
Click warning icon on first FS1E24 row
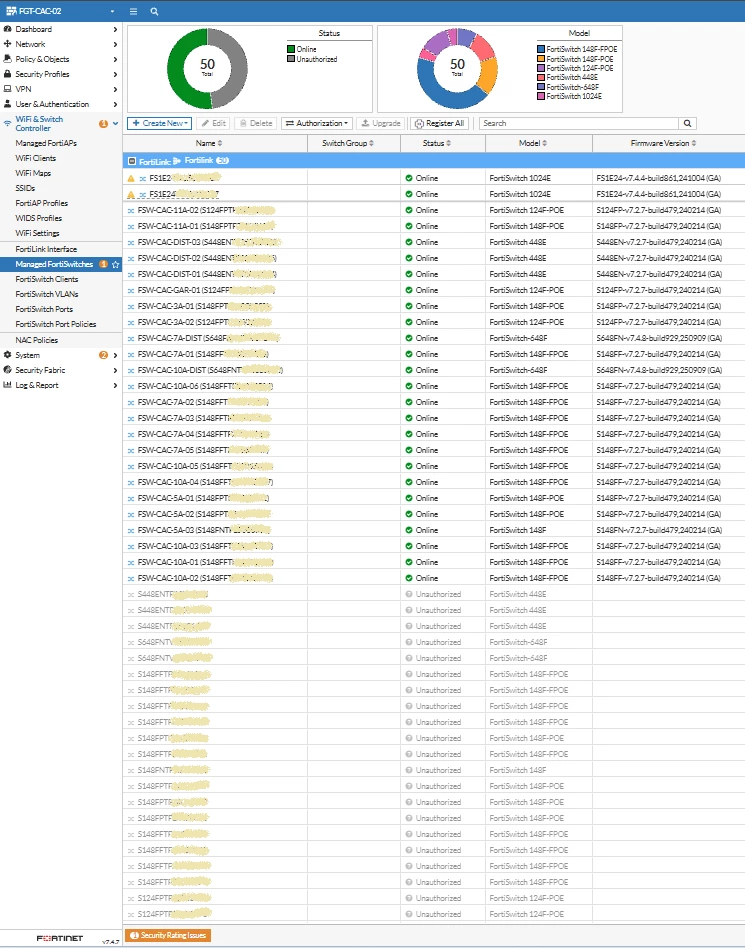(131, 179)
